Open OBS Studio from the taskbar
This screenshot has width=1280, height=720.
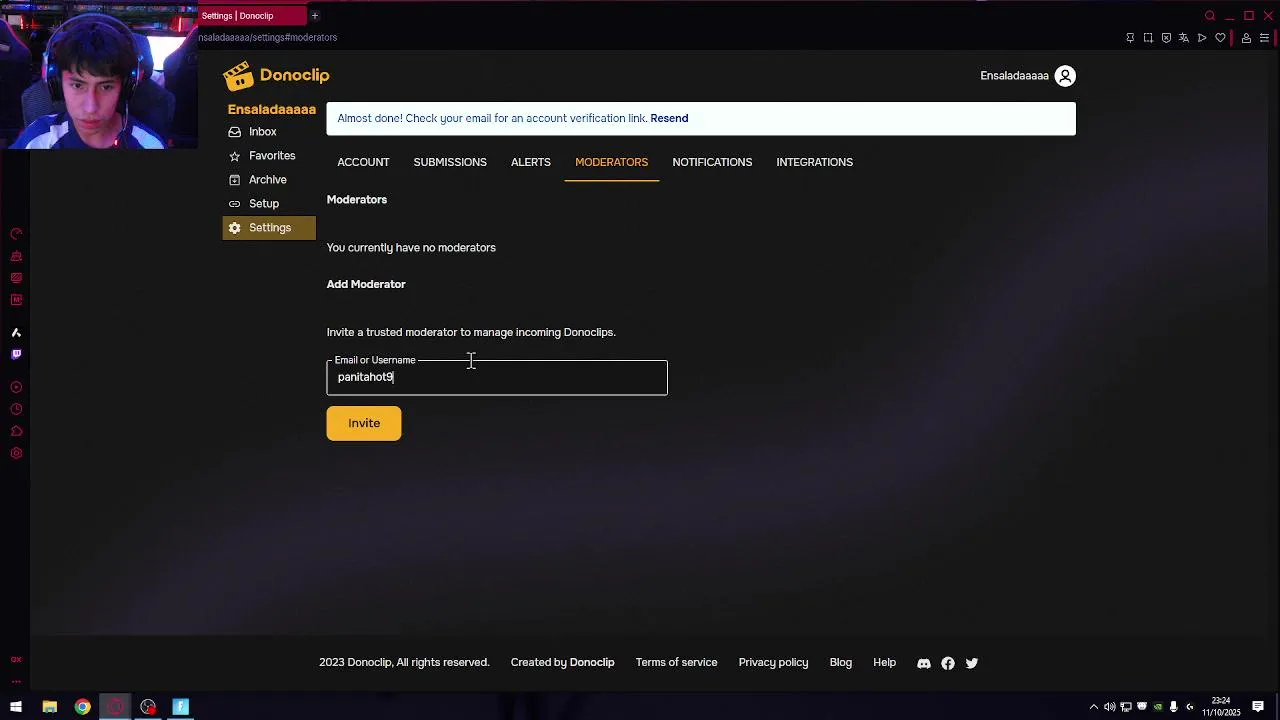click(x=148, y=707)
